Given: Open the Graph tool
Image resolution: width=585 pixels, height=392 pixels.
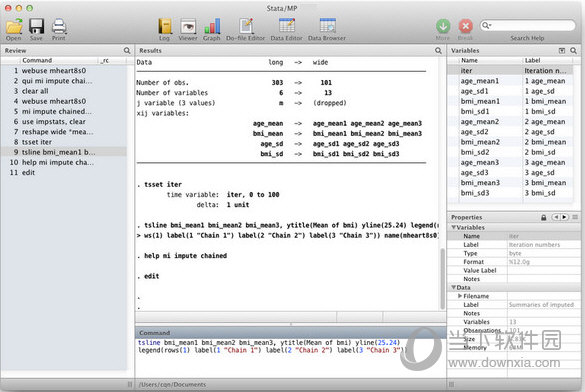Looking at the screenshot, I should pos(212,26).
